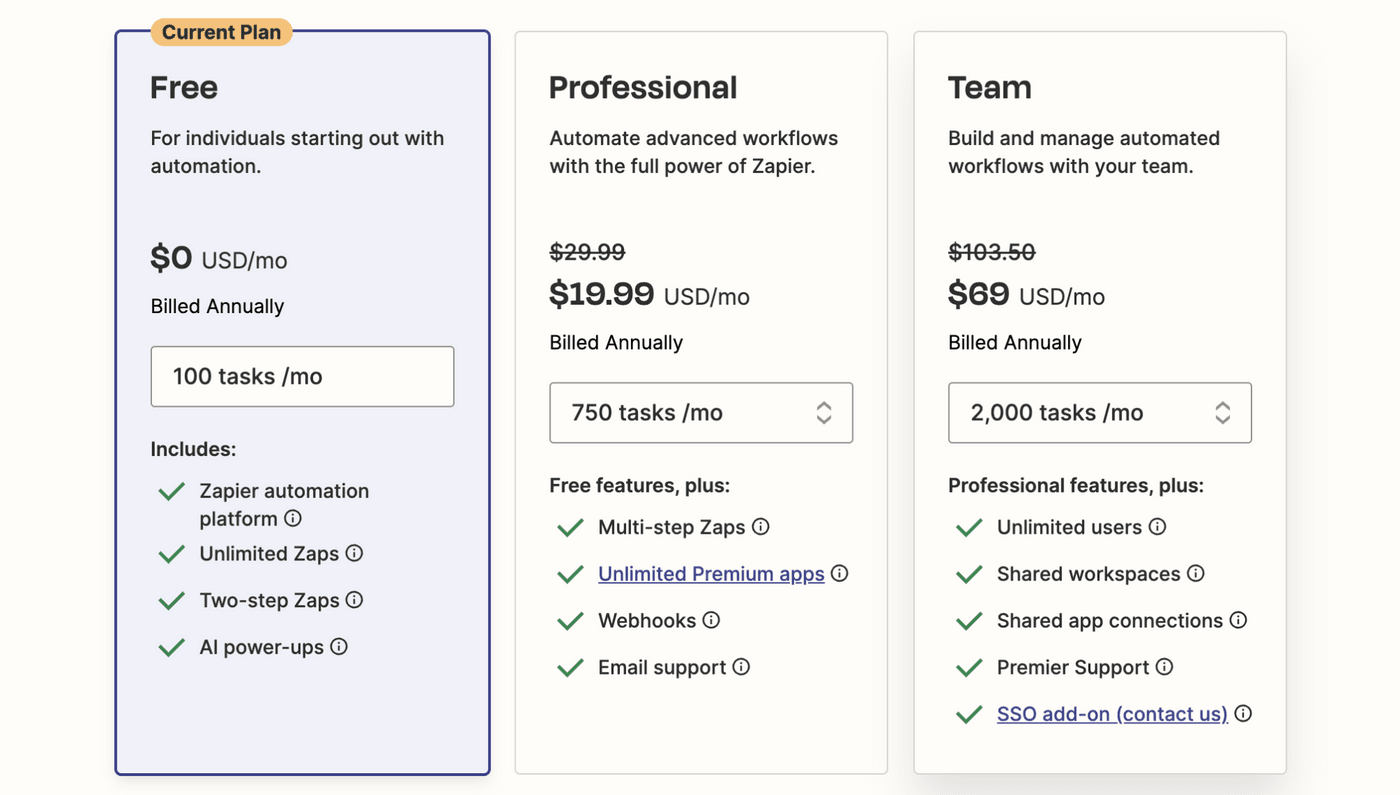
Task: Open the info tooltip for Zapier automation platform
Action: pos(293,519)
